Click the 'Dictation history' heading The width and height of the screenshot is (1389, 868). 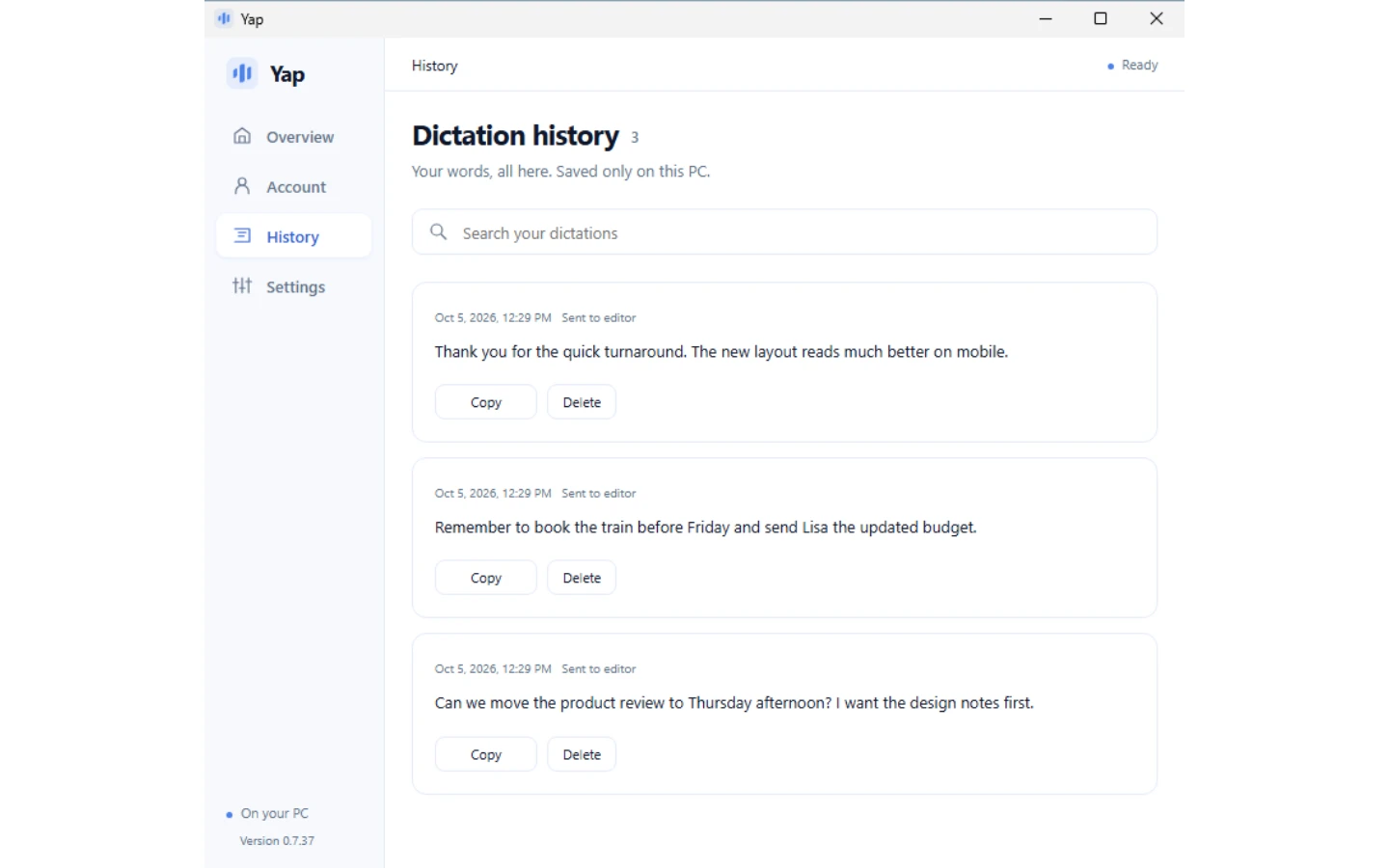(515, 136)
